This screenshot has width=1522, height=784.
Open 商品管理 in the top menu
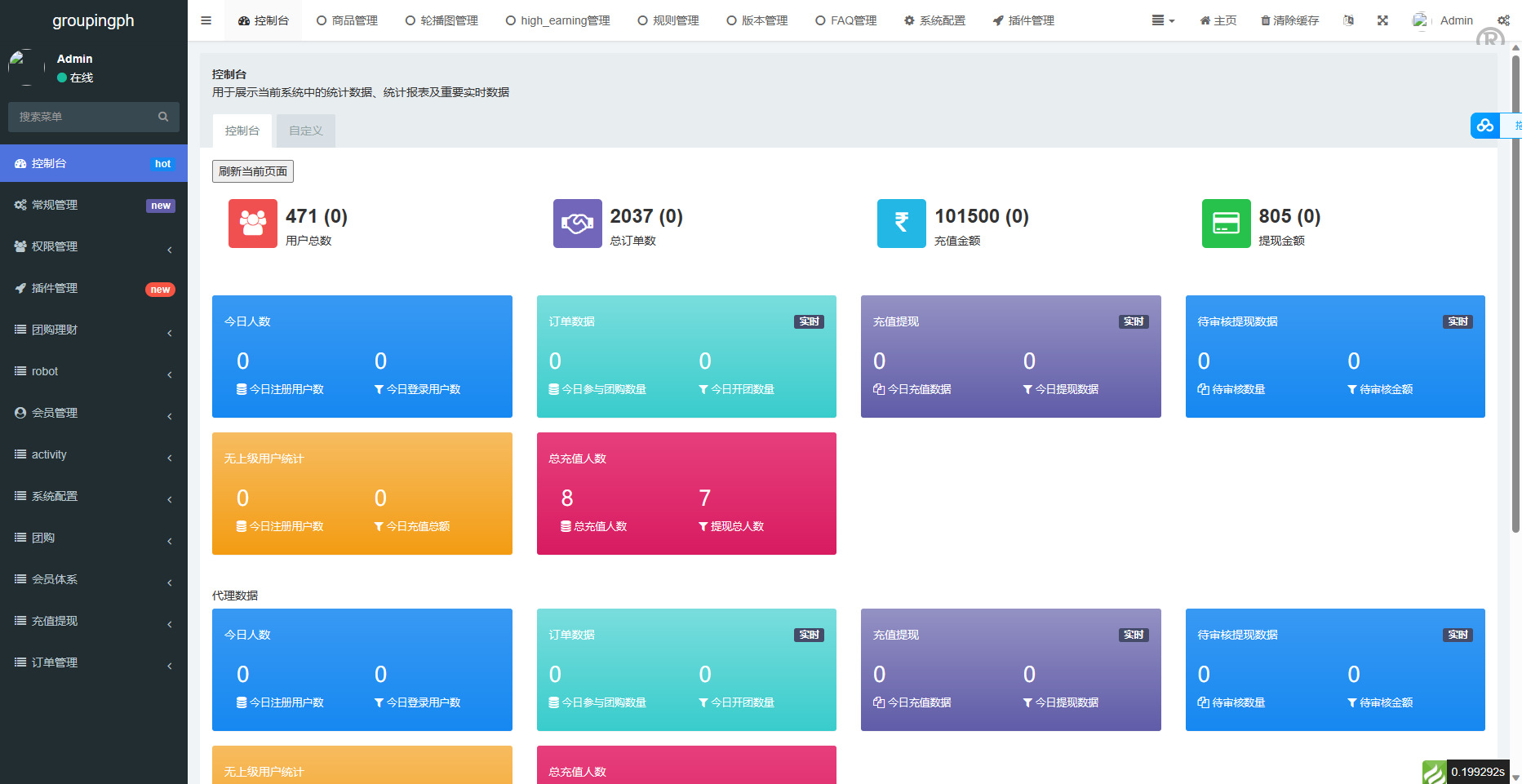tap(348, 20)
